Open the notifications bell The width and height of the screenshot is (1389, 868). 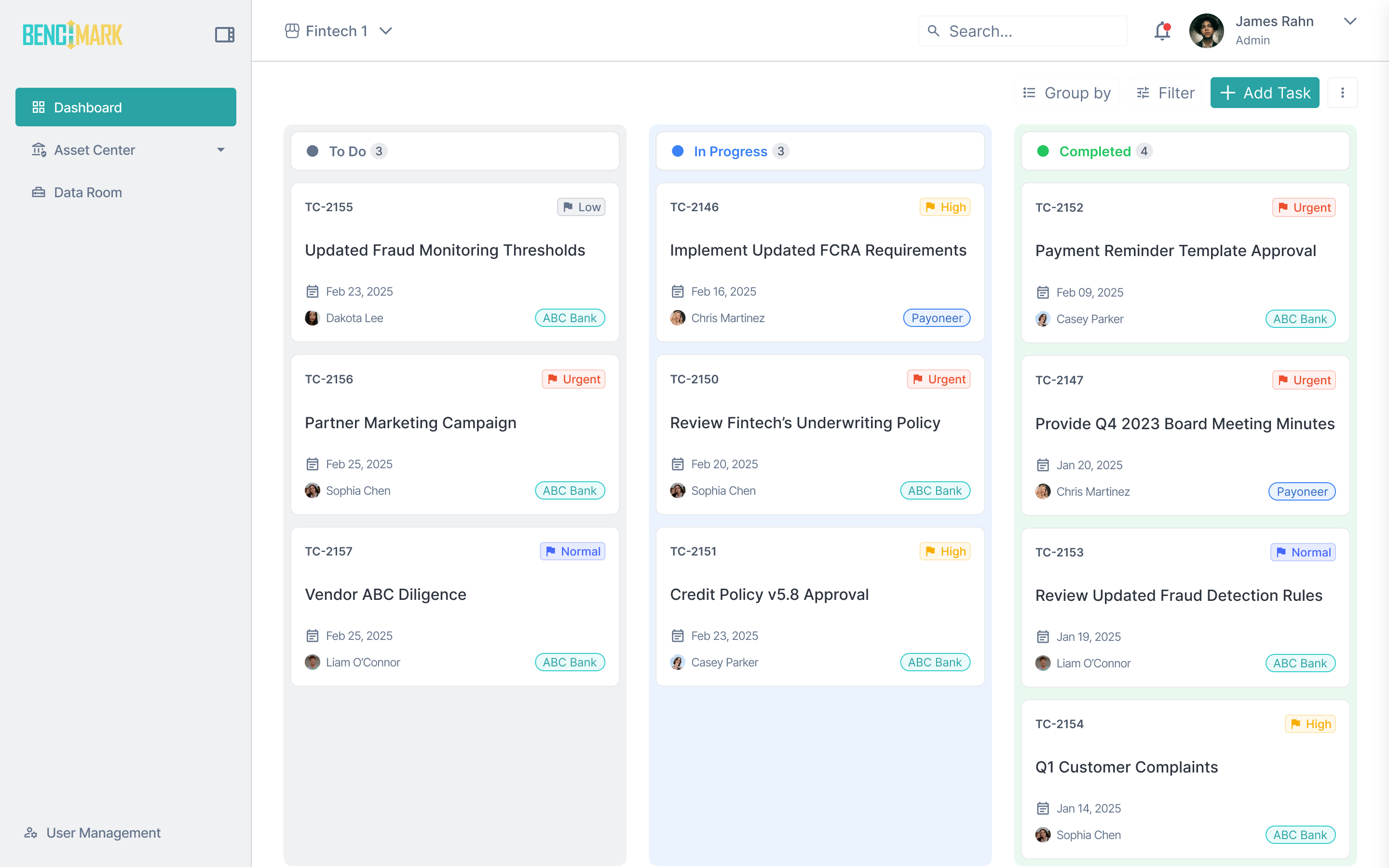point(1162,31)
